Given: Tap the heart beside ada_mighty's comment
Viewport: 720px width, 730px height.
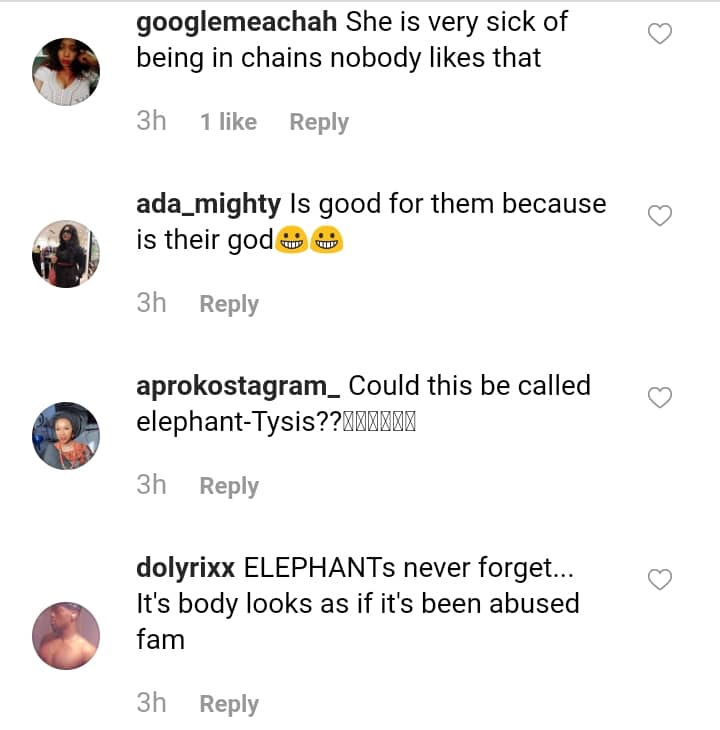Looking at the screenshot, I should tap(660, 216).
